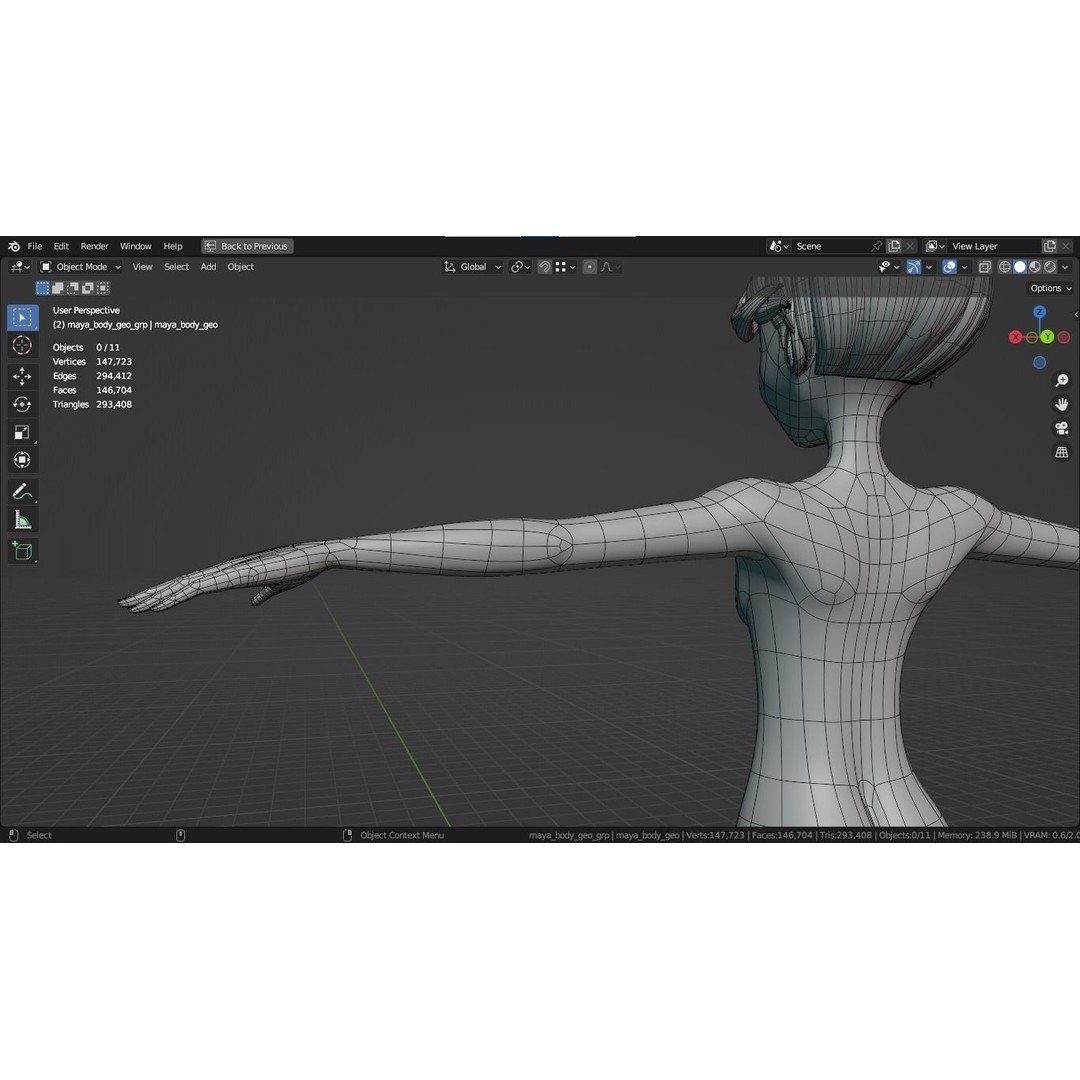Select the Rotate tool

click(22, 404)
